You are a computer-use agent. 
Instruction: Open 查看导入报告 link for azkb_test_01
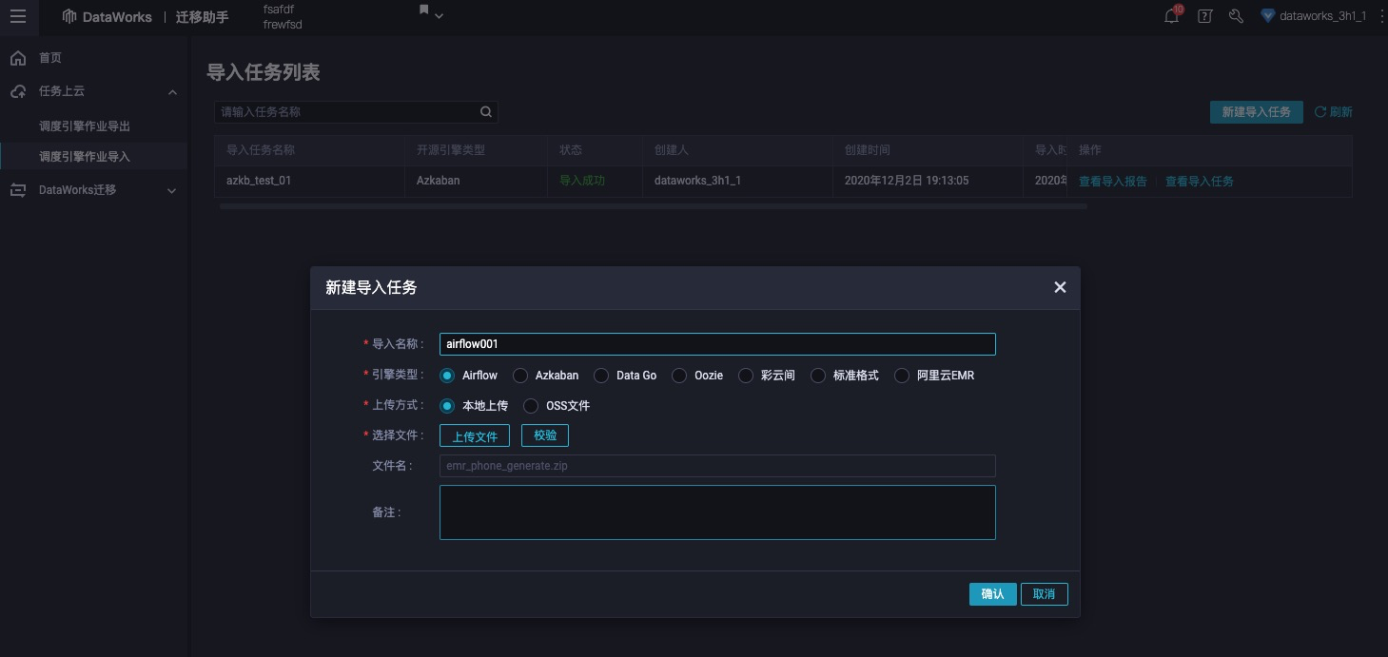click(1112, 181)
